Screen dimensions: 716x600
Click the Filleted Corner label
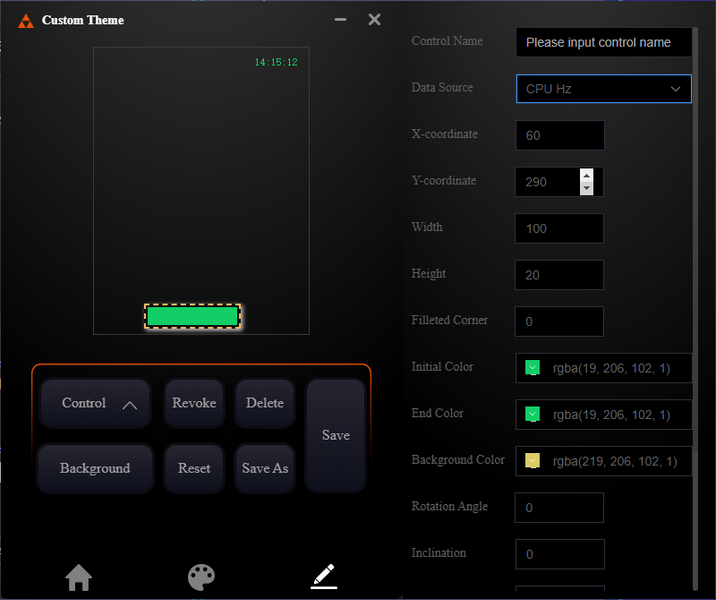(449, 320)
